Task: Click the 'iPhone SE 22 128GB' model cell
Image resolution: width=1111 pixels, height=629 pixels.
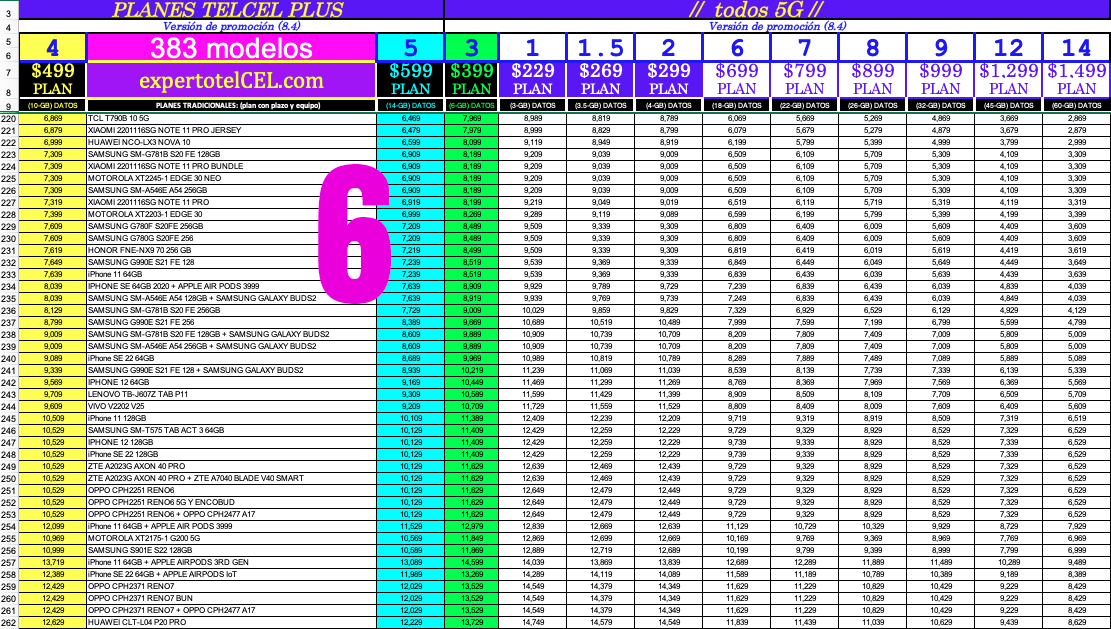Action: click(231, 455)
